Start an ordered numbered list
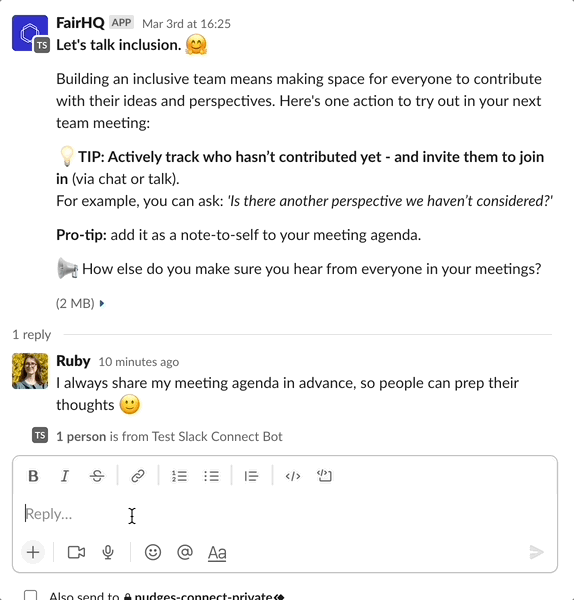Image resolution: width=574 pixels, height=600 pixels. point(179,476)
